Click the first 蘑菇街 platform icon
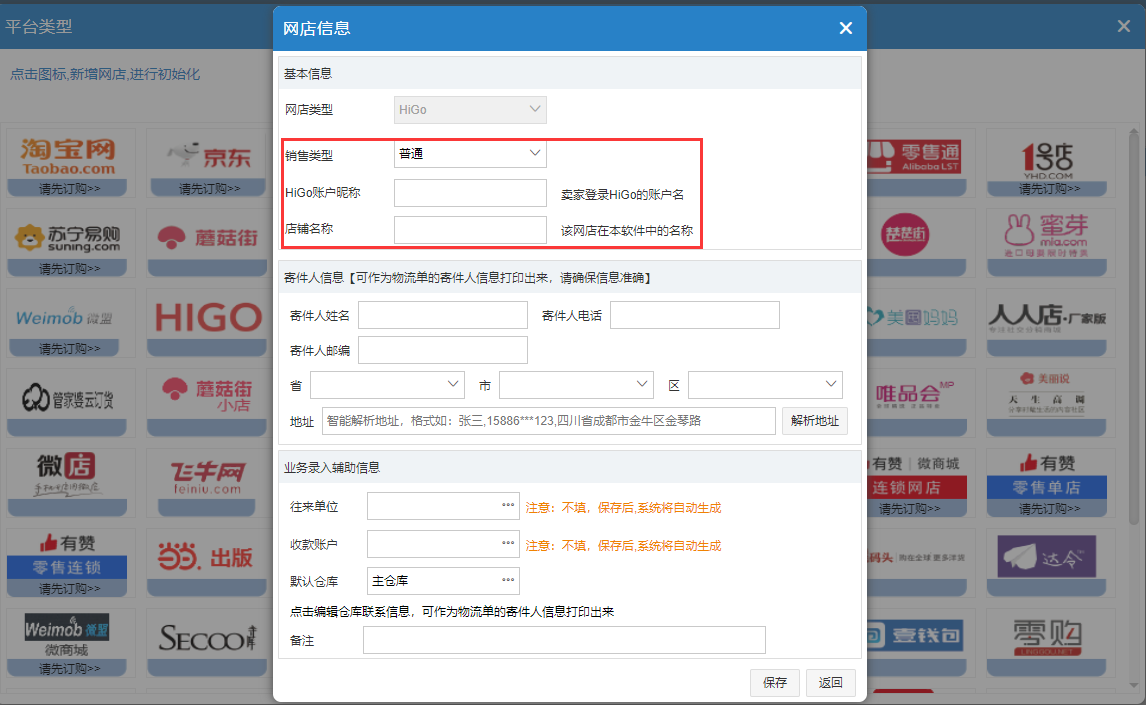This screenshot has height=705, width=1146. 208,237
